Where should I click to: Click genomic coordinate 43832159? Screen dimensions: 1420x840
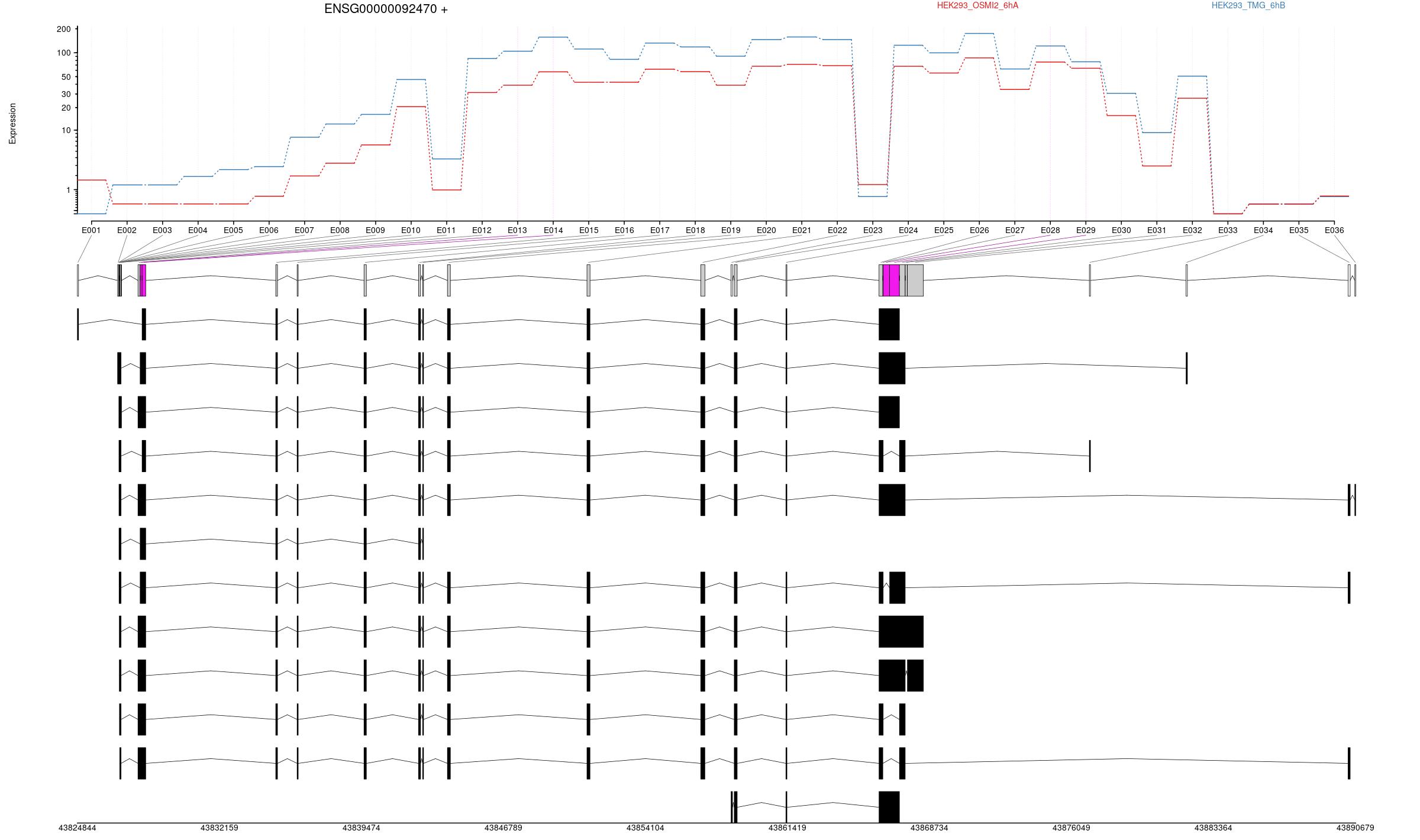coord(220,828)
